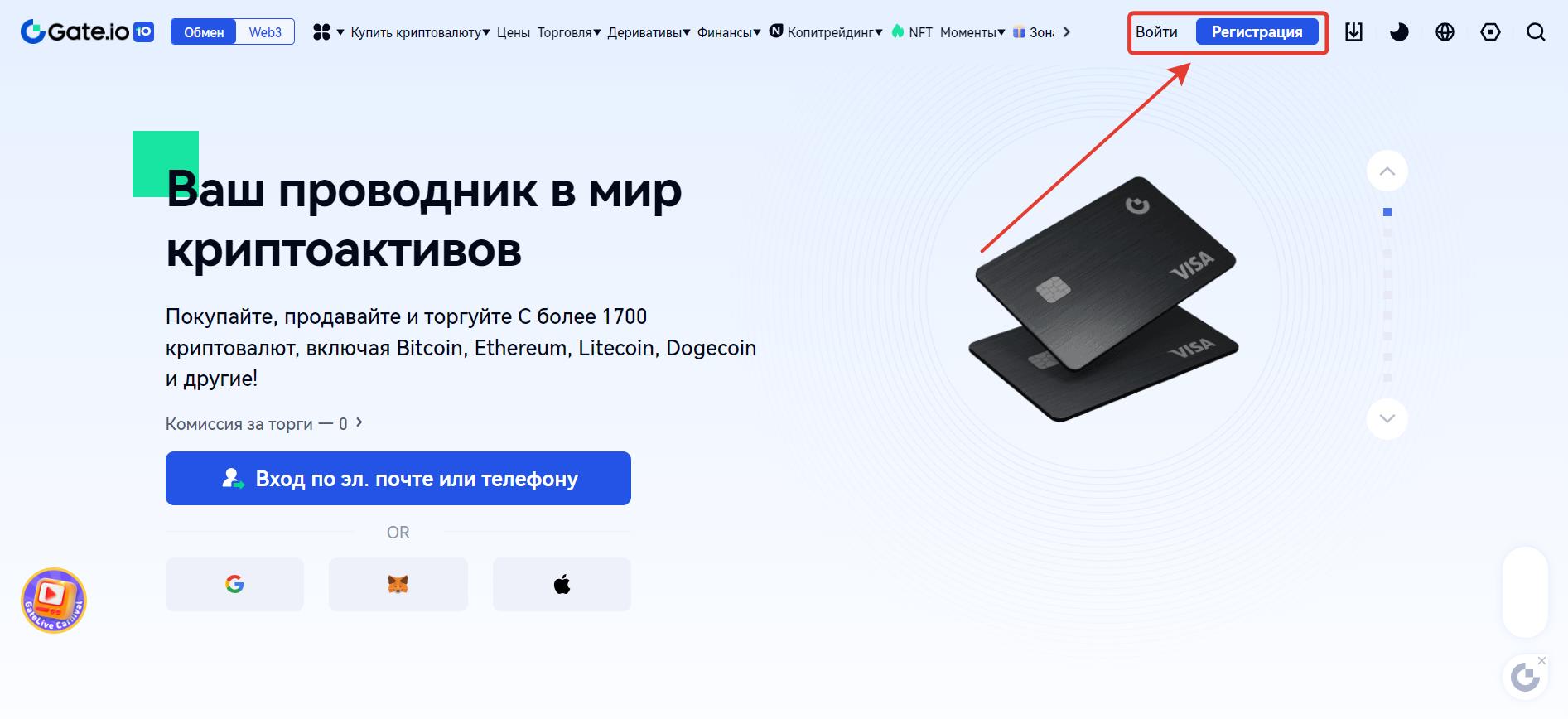Click Вход по эл. почте или телефону
The width and height of the screenshot is (1568, 719).
coord(398,478)
